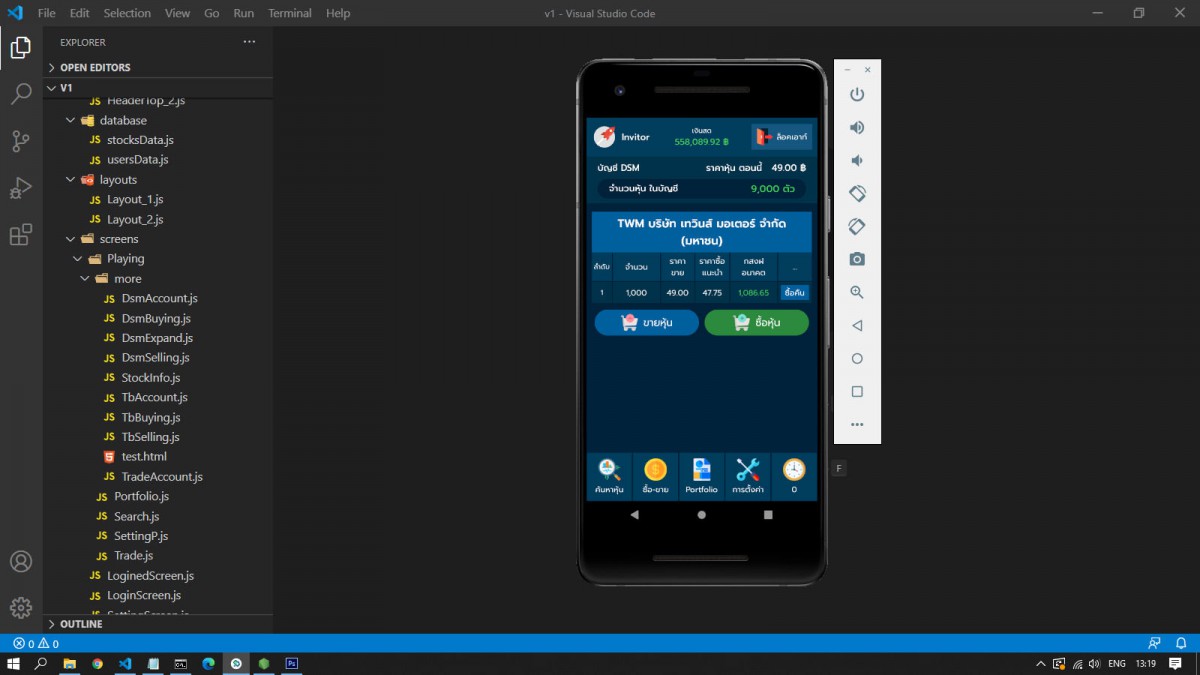Click taskbar clock showing 13:19
The width and height of the screenshot is (1200, 675).
(x=1146, y=663)
